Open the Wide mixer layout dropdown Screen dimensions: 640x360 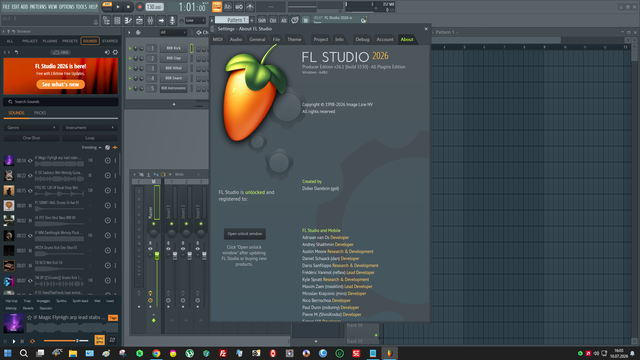186,175
